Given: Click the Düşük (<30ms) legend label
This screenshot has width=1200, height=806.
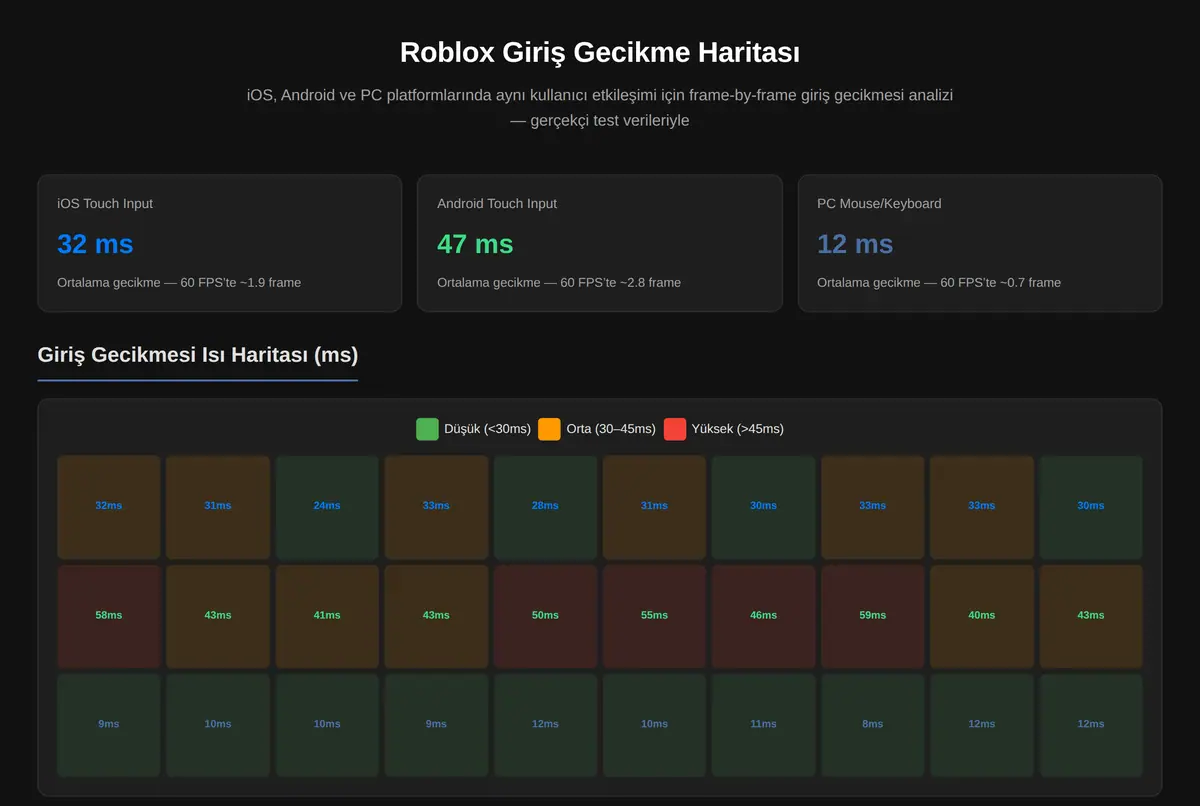Looking at the screenshot, I should pyautogui.click(x=487, y=429).
